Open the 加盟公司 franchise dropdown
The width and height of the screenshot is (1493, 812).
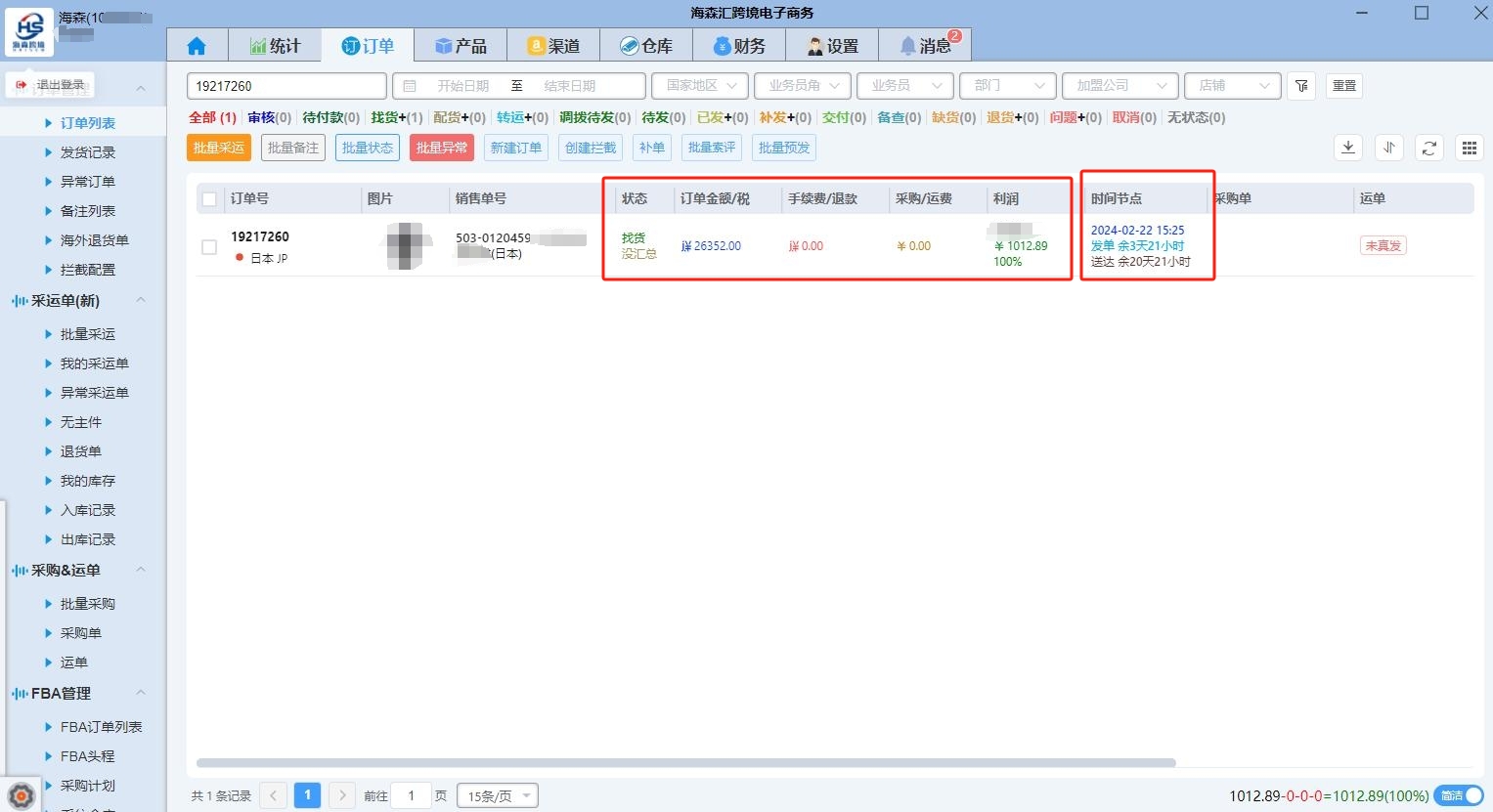pos(1120,86)
